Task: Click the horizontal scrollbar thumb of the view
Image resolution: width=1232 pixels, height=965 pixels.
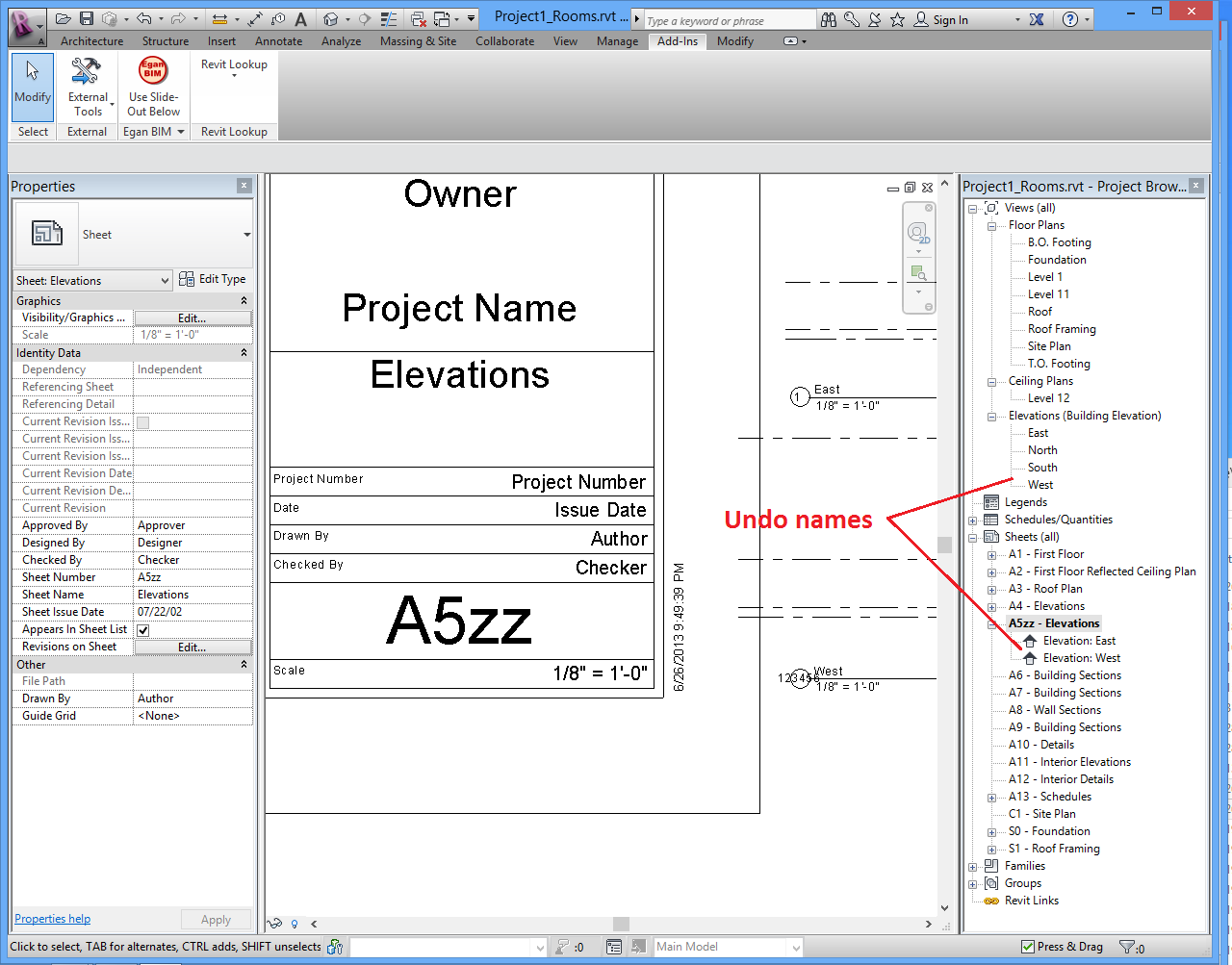Action: click(621, 924)
